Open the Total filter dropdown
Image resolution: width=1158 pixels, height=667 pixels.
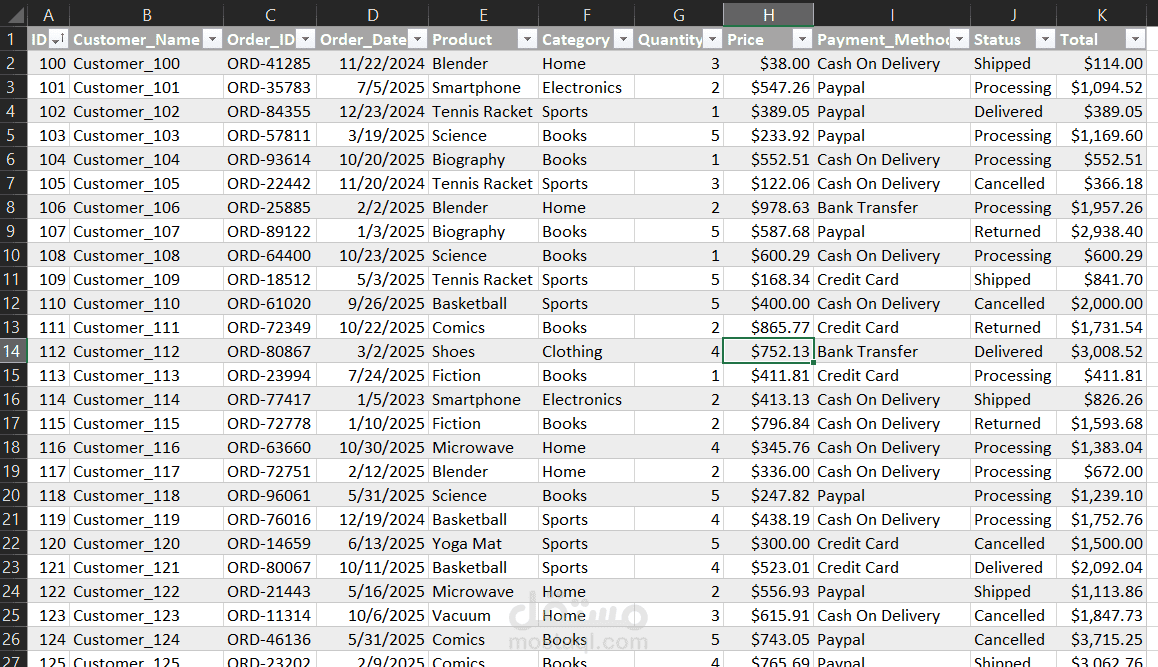coord(1135,39)
